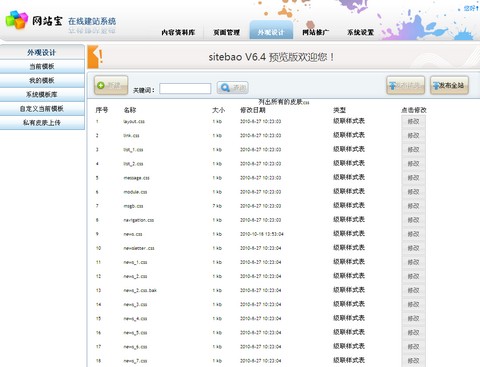Click the file name message.css
The width and height of the screenshot is (480, 367).
pos(136,178)
